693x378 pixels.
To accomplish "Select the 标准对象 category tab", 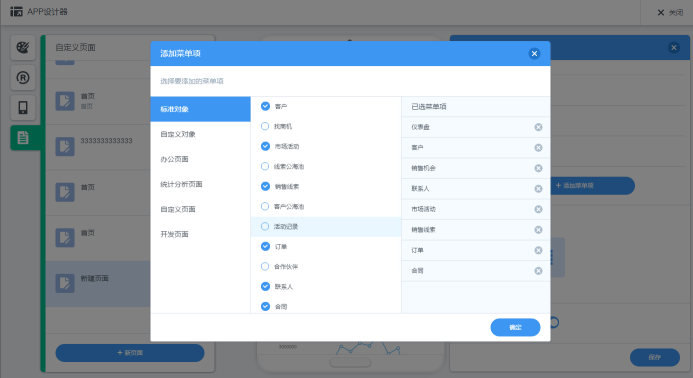I will coord(200,109).
